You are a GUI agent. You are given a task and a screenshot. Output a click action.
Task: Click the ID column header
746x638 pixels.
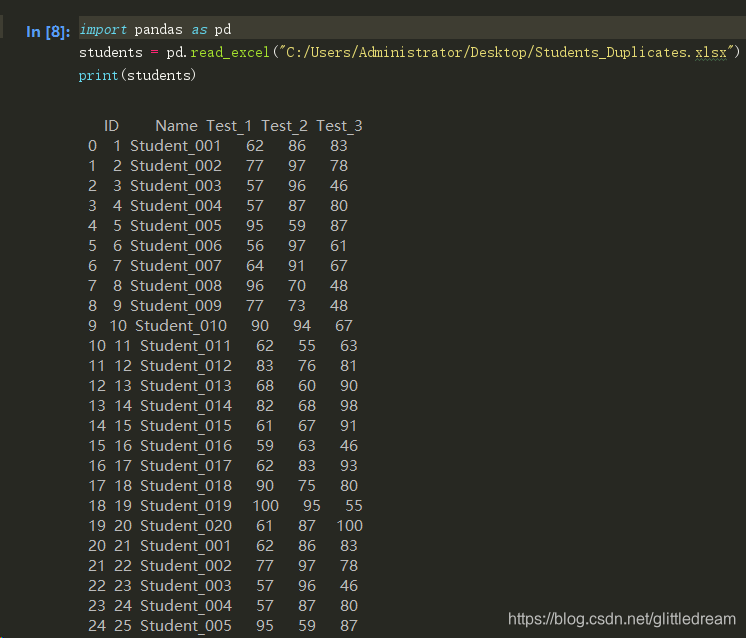(x=111, y=126)
